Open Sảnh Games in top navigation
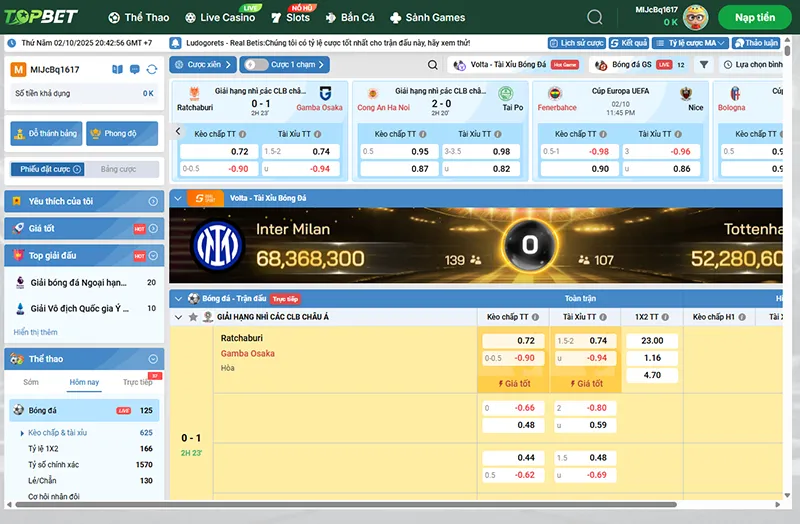 428,17
